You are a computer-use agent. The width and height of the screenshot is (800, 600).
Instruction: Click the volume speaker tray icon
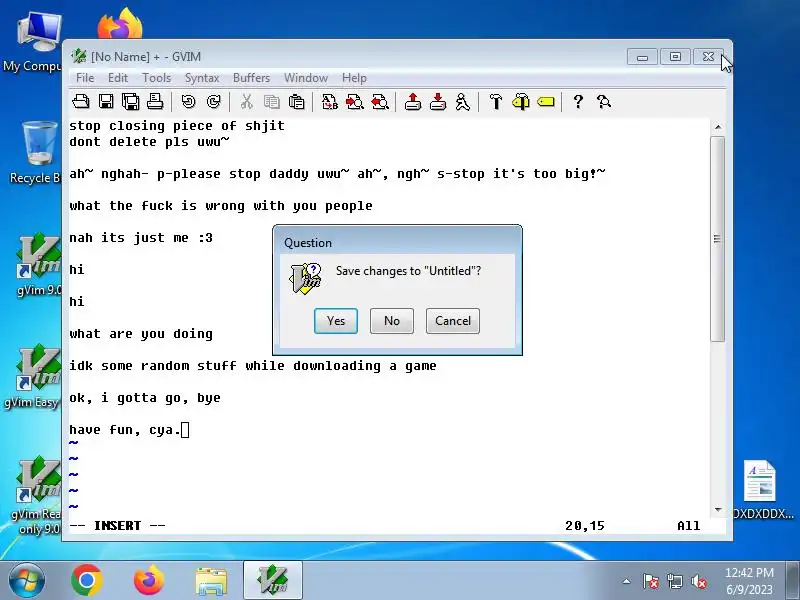tap(698, 581)
